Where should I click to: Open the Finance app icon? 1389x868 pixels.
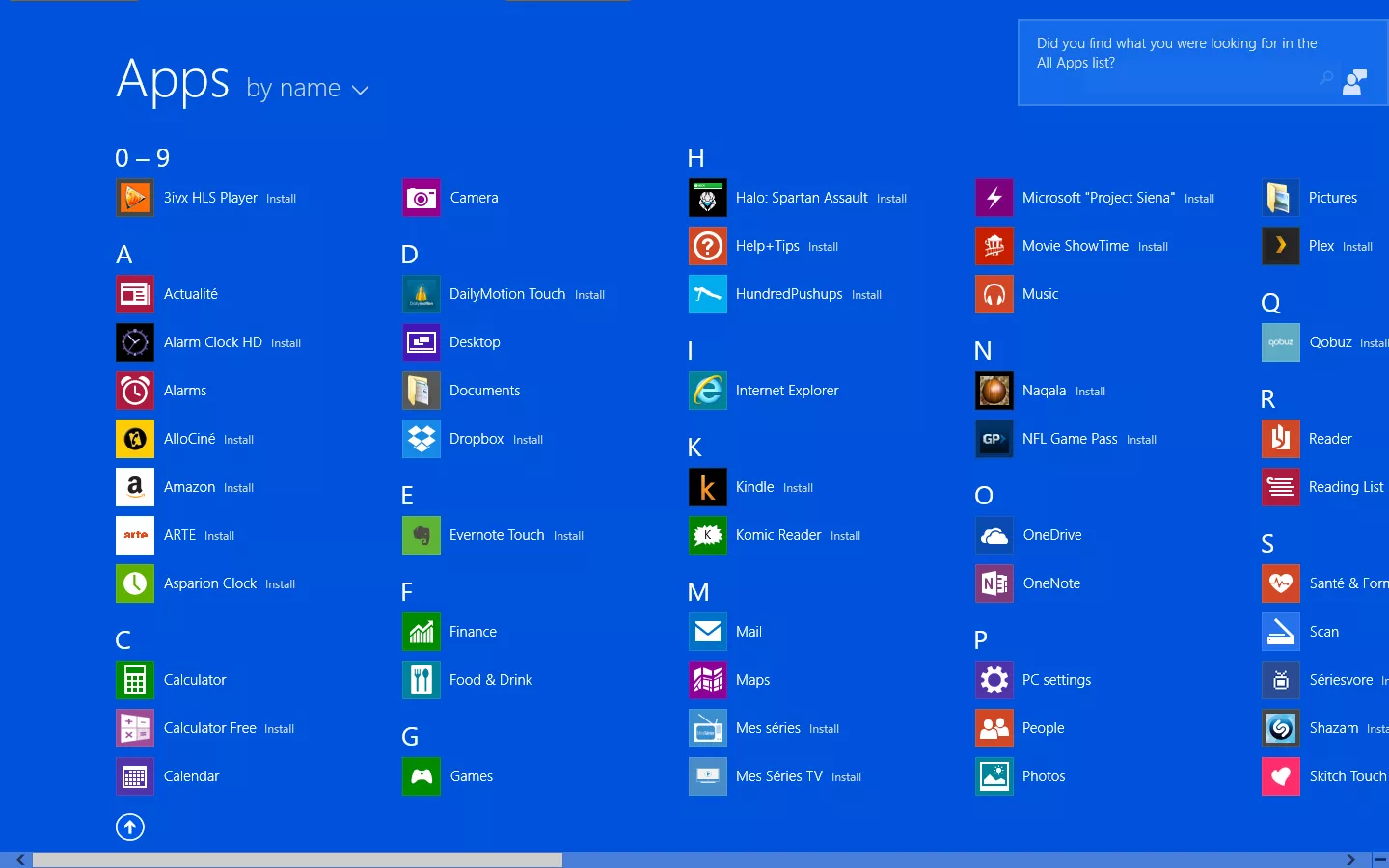422,632
